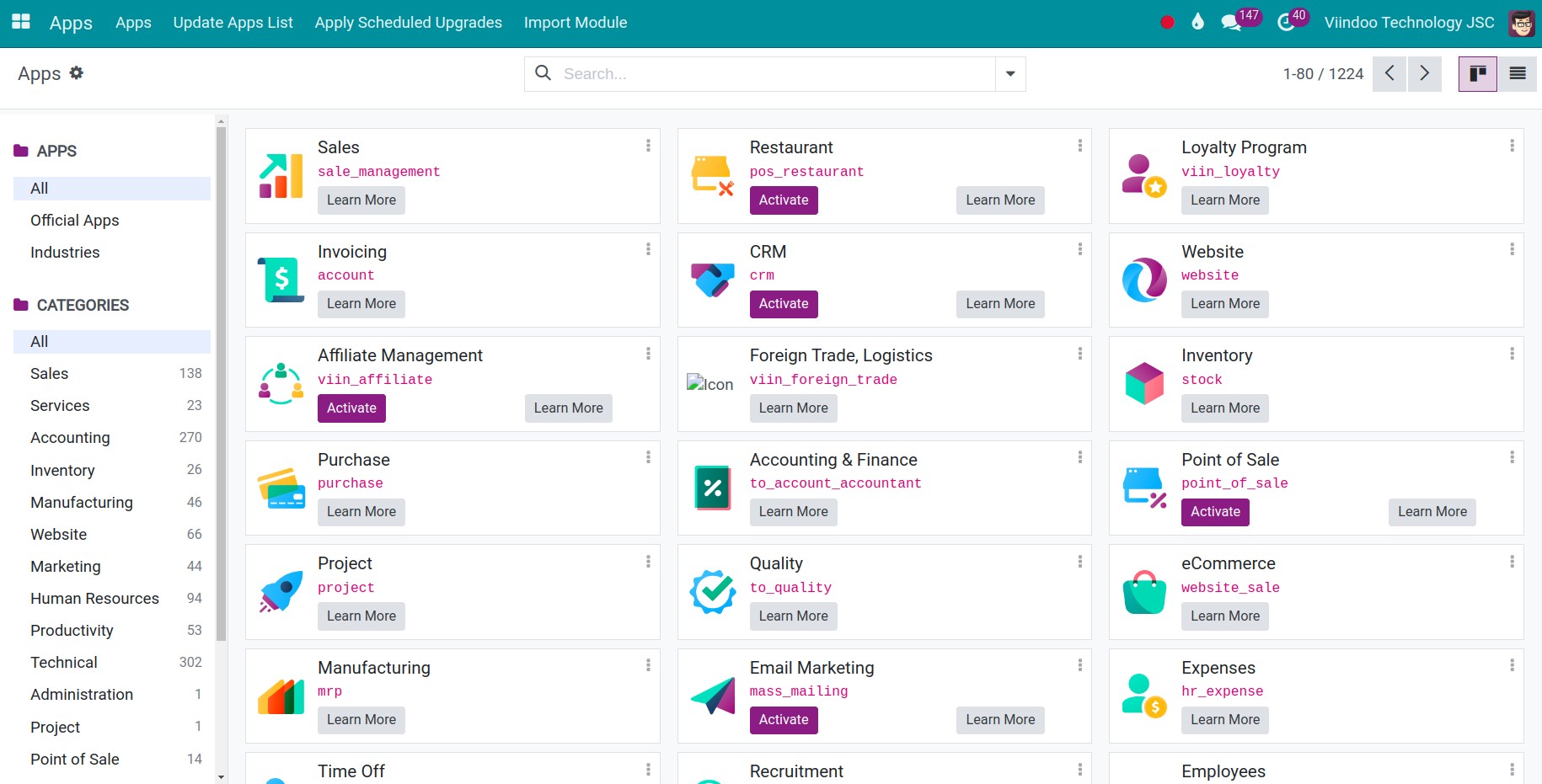Go to next page of apps

click(1425, 74)
